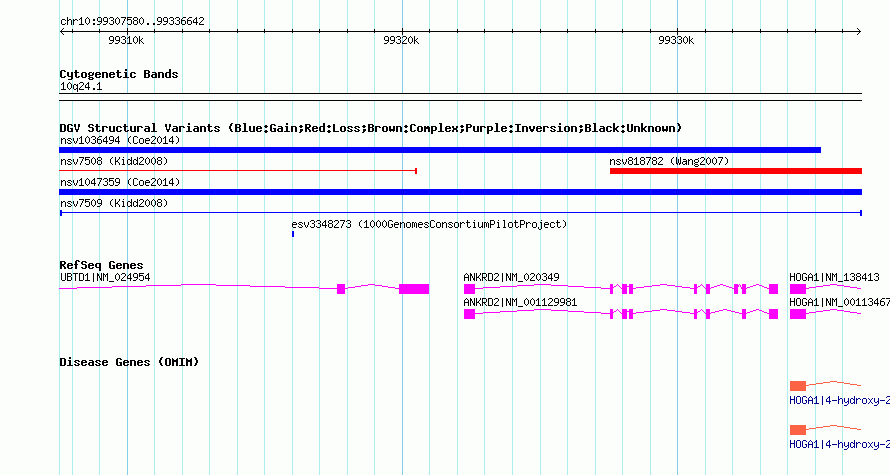Click the blue gain bar under nsv1036494

[440, 150]
